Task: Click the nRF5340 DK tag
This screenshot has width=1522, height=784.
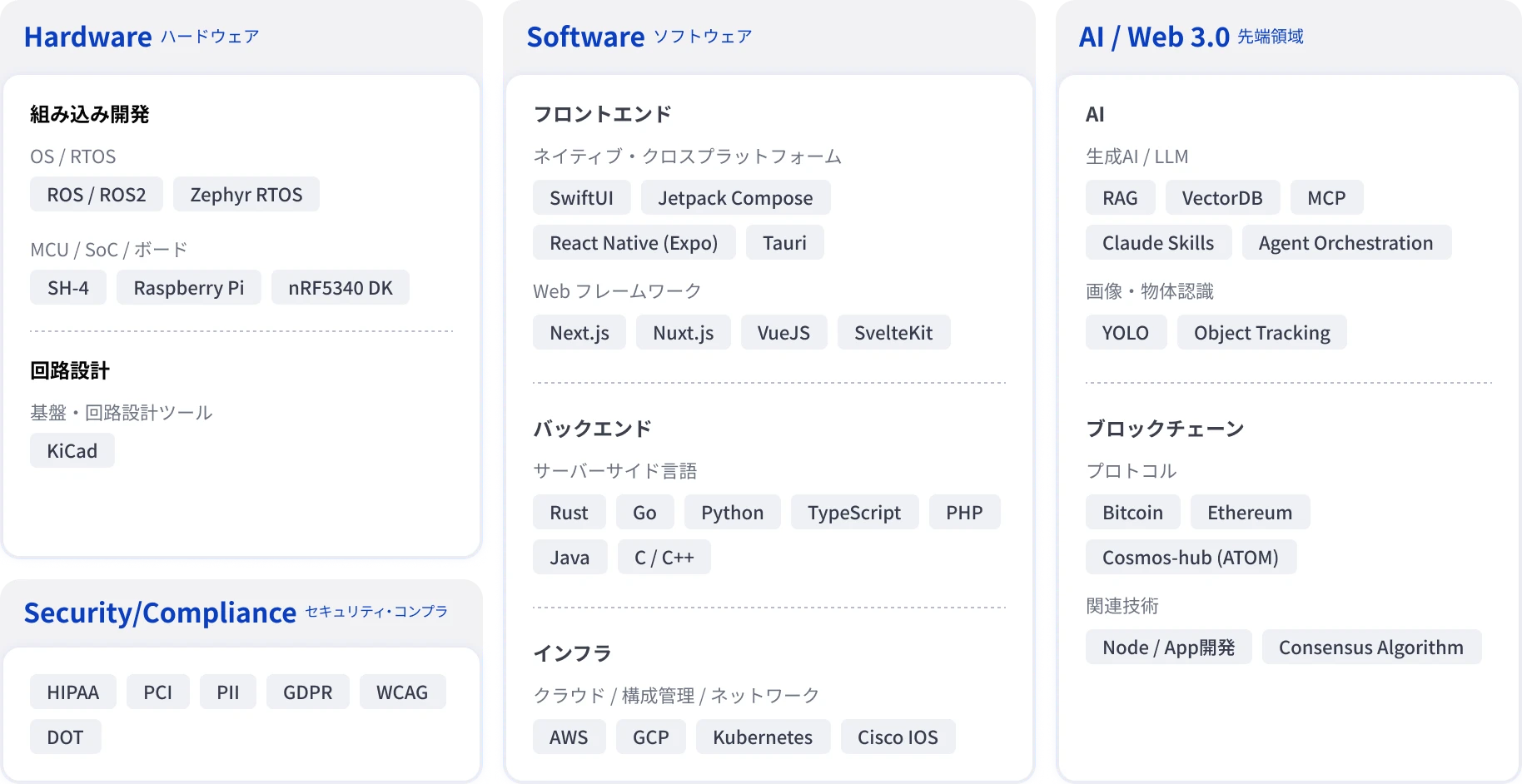Action: click(x=341, y=287)
